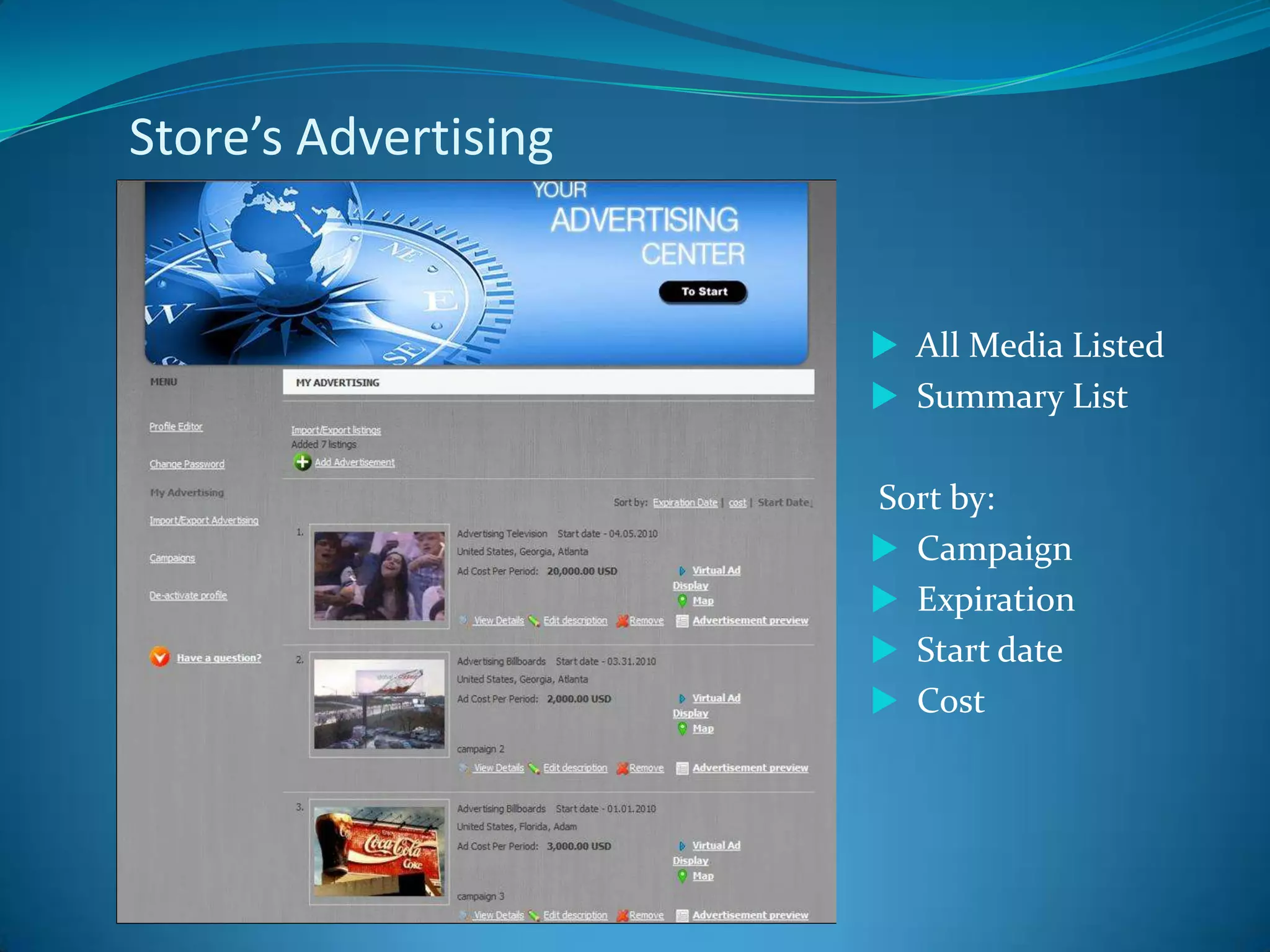
Task: Click the green plus Add Advertisement icon
Action: pos(302,462)
